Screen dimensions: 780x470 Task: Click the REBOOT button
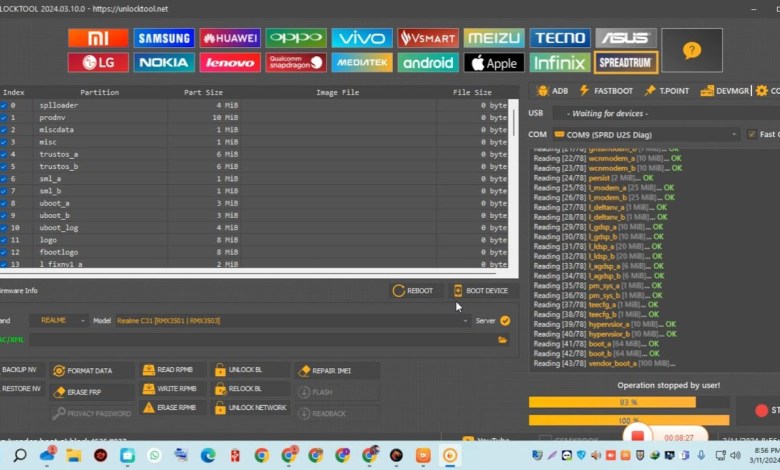[x=413, y=290]
